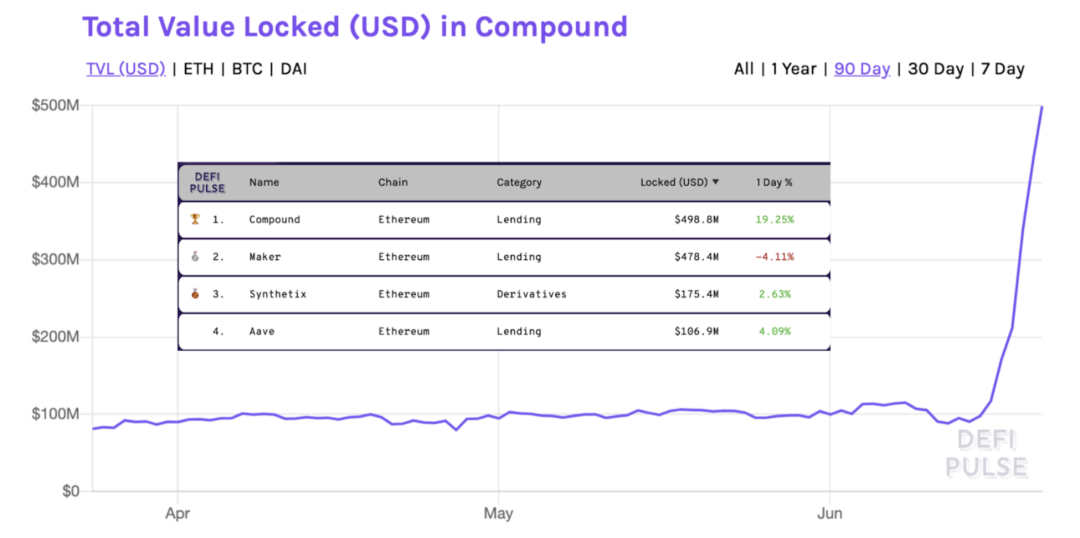Switch chart metric to BTC

click(x=247, y=69)
